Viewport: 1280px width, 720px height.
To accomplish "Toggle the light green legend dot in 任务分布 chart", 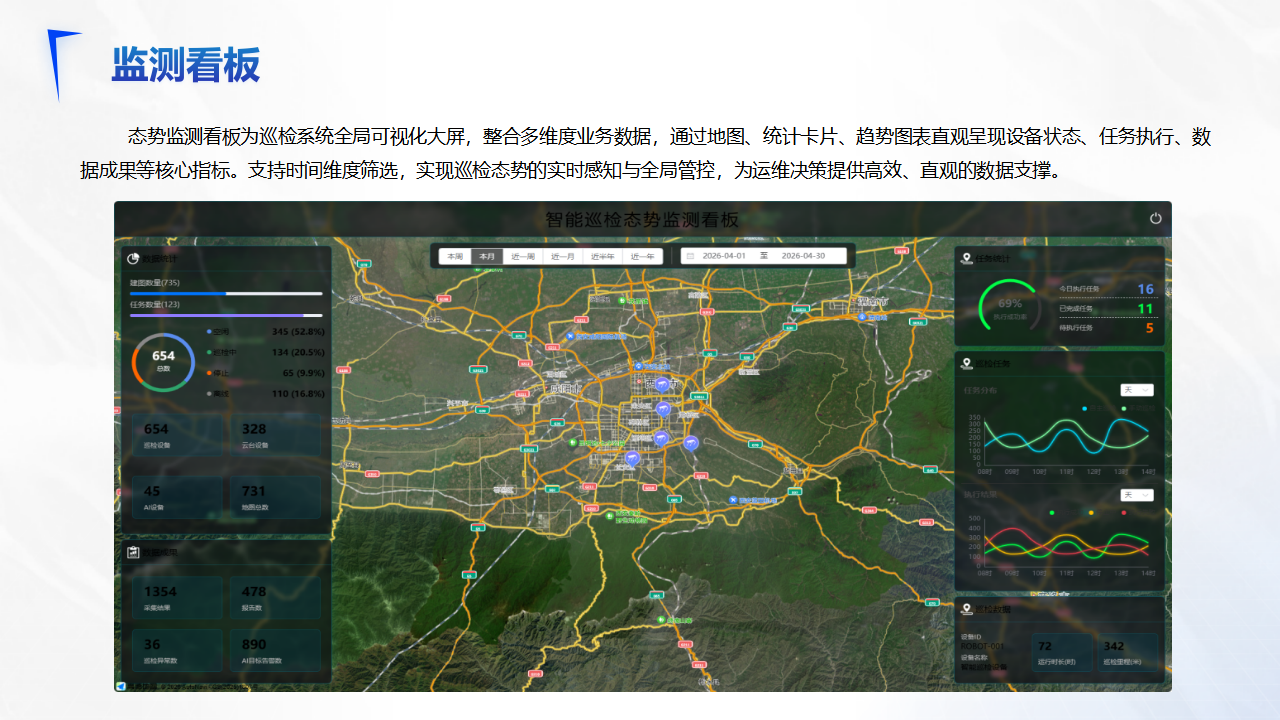I will [1123, 408].
